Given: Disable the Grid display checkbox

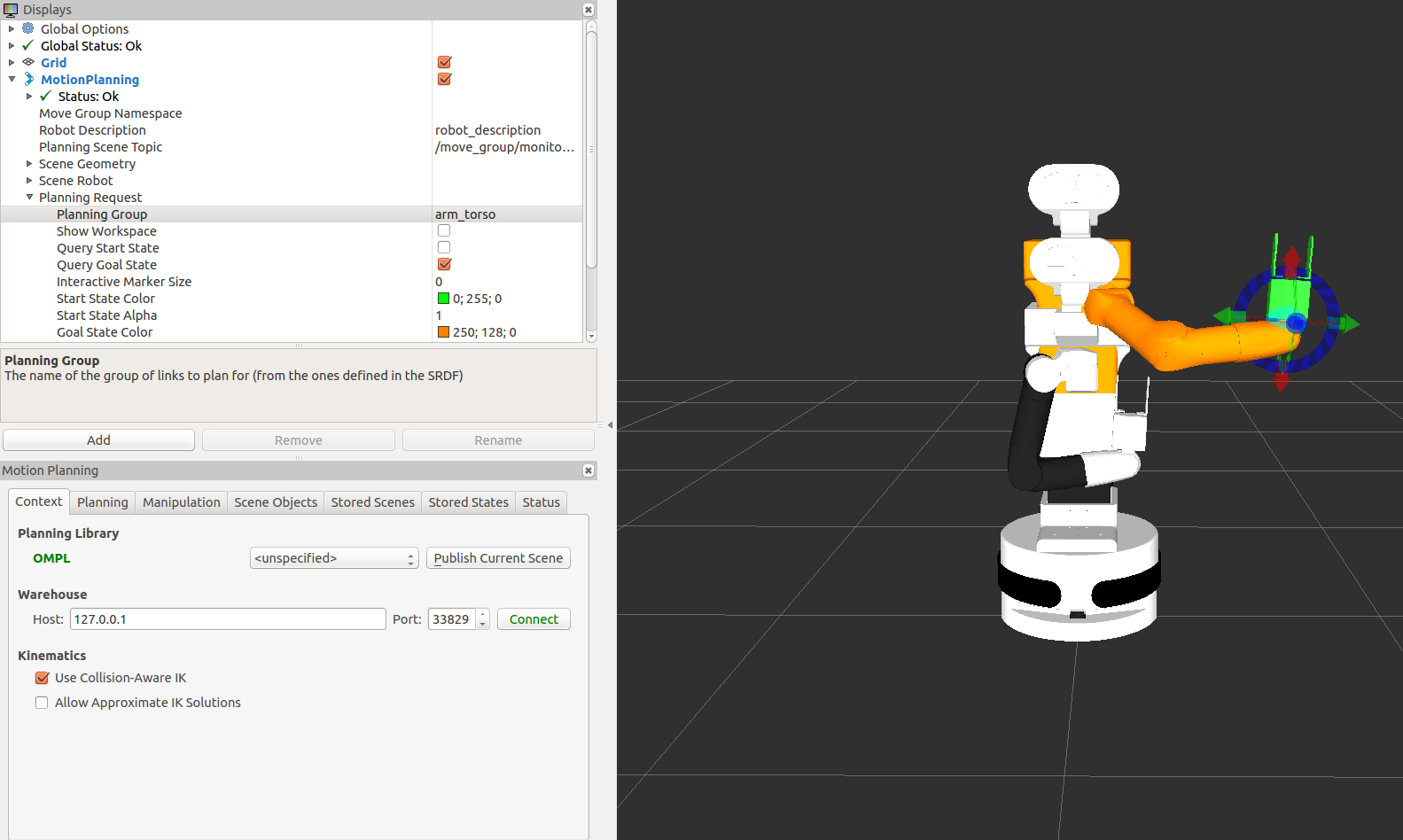Looking at the screenshot, I should click(444, 62).
